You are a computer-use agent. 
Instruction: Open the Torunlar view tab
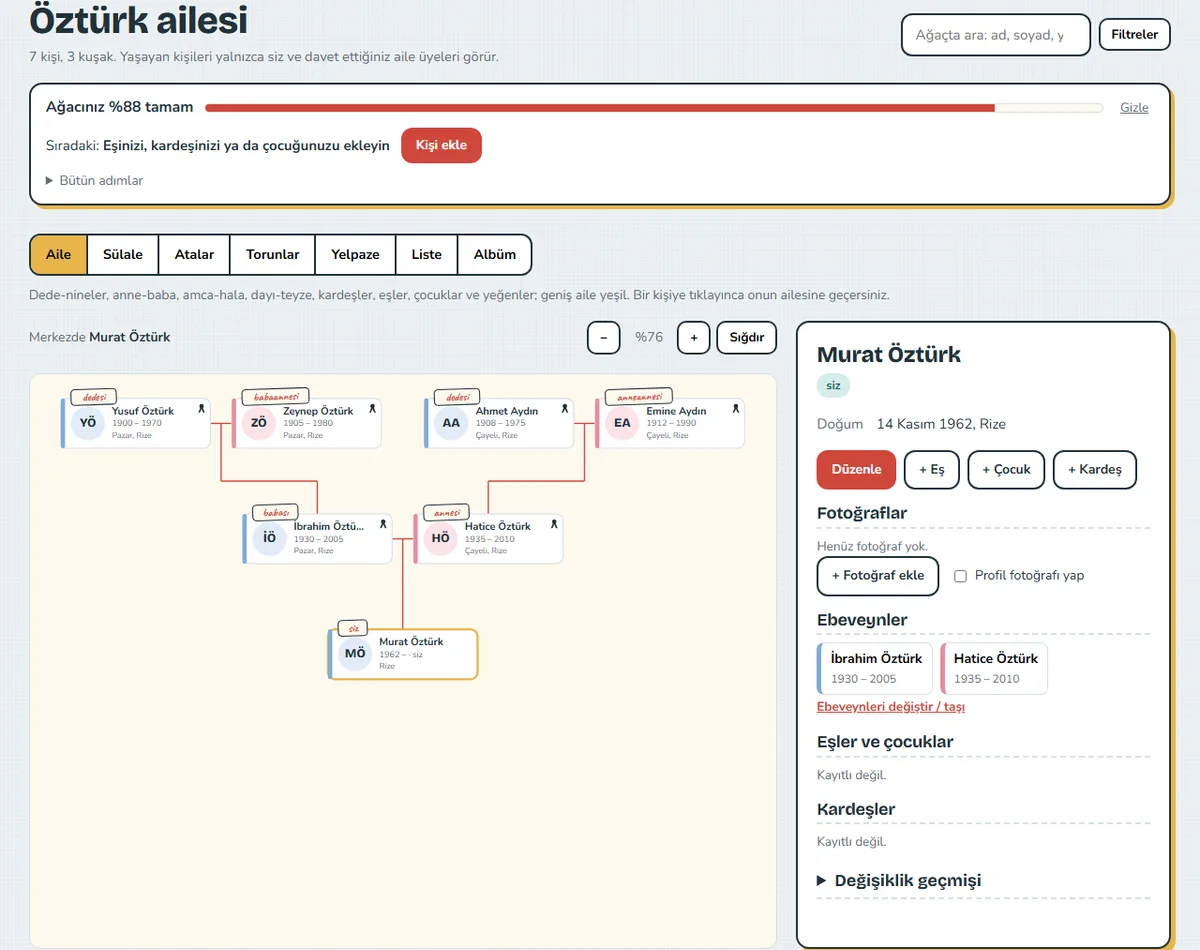point(273,254)
